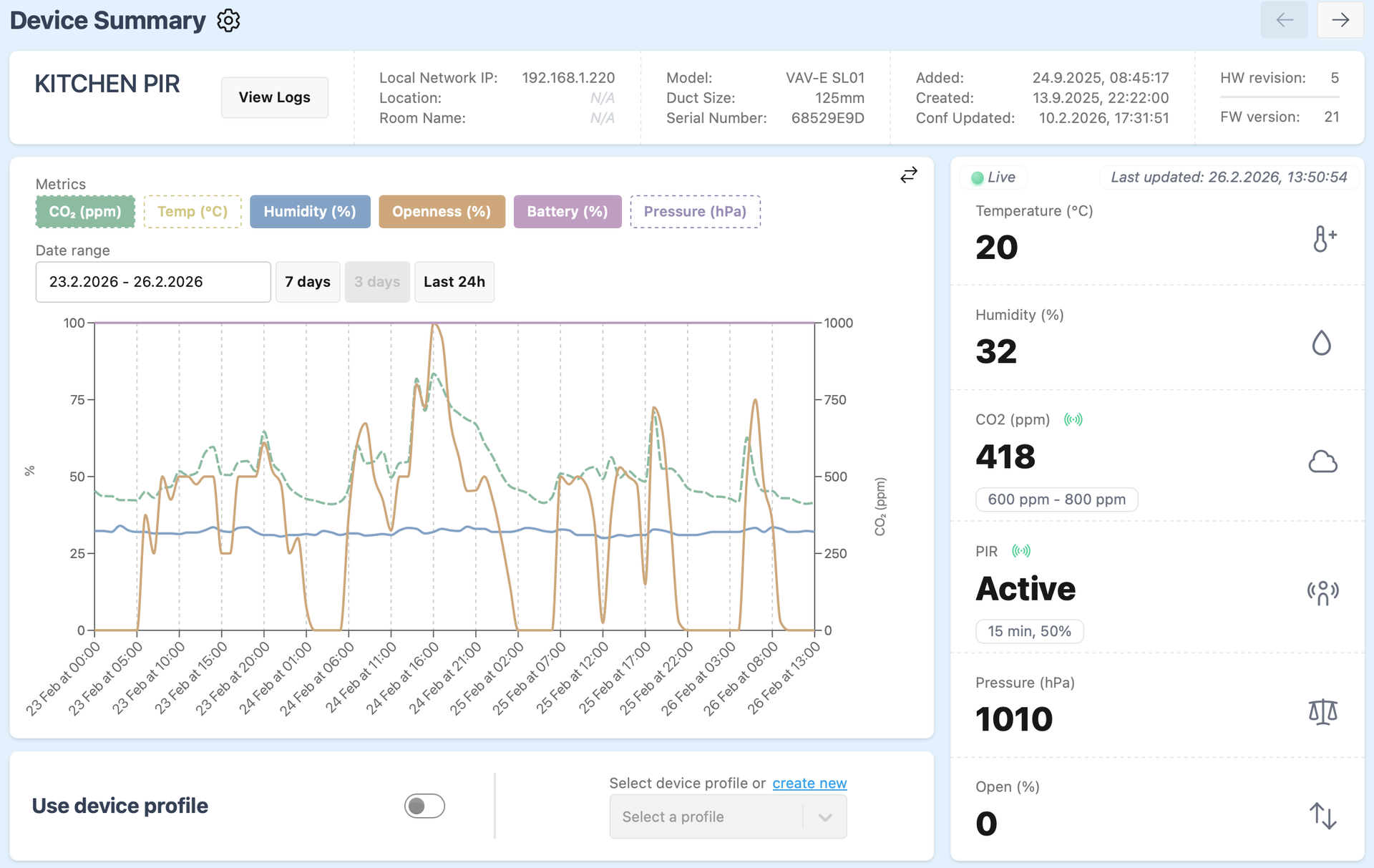The image size is (1374, 868).
Task: Click the PIR motion person icon
Action: tap(1322, 593)
